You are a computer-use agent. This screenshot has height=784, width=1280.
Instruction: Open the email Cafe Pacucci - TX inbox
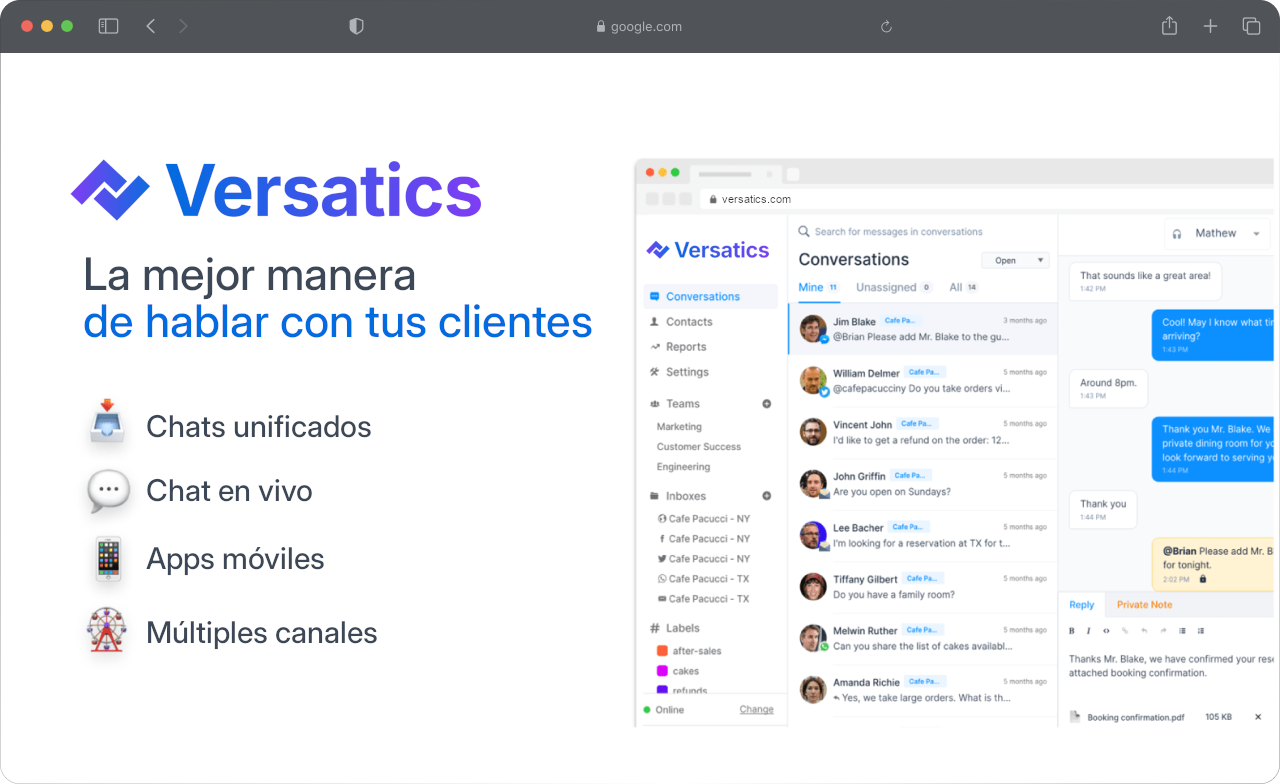(x=704, y=599)
